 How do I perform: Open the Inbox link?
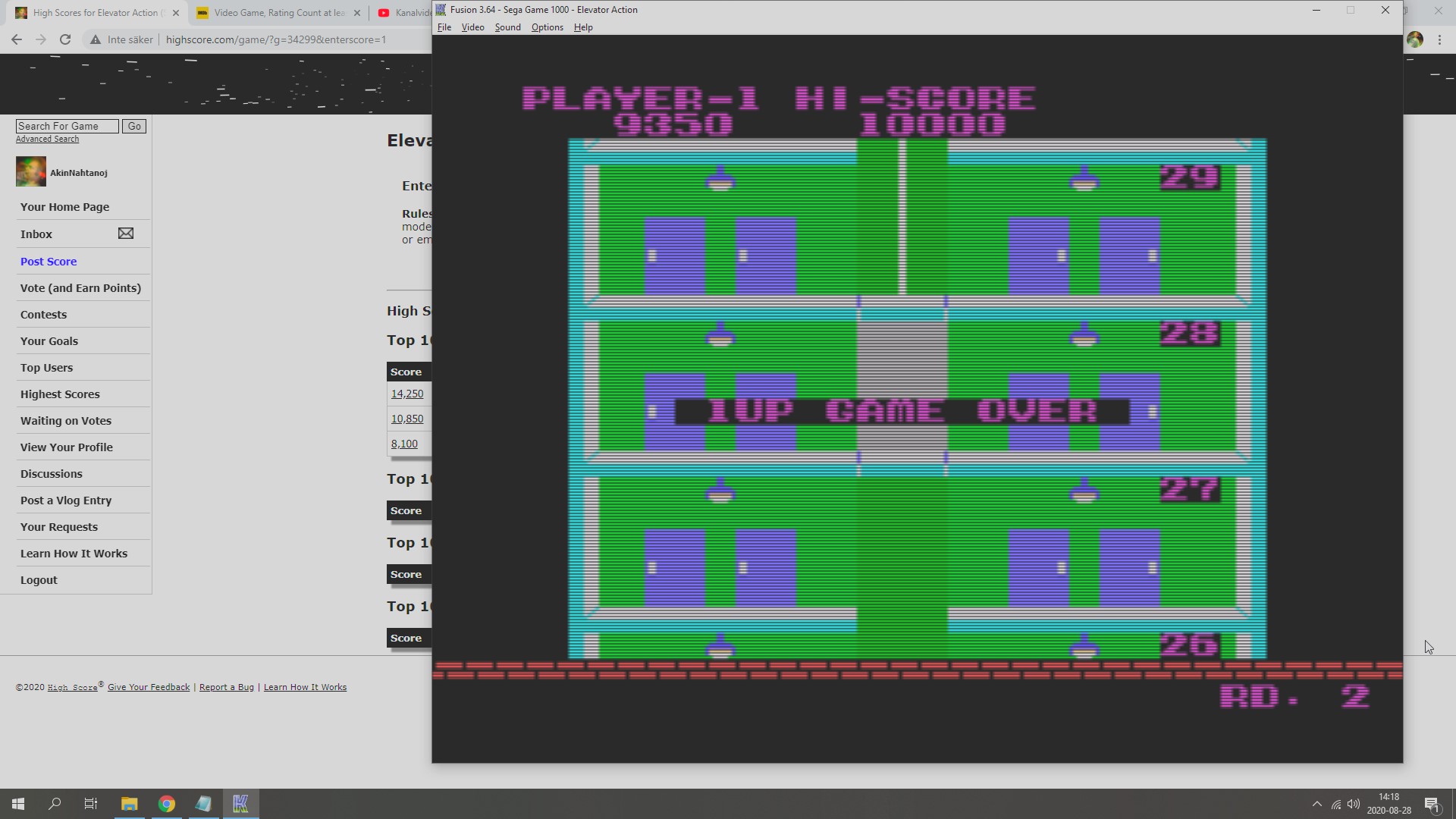pyautogui.click(x=36, y=234)
